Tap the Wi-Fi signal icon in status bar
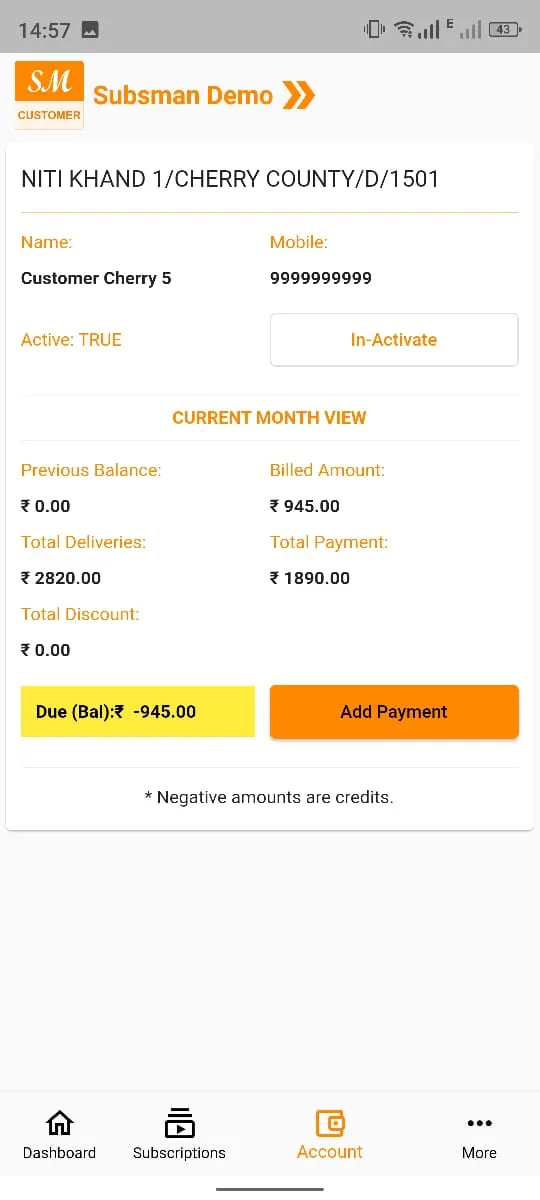 click(404, 30)
